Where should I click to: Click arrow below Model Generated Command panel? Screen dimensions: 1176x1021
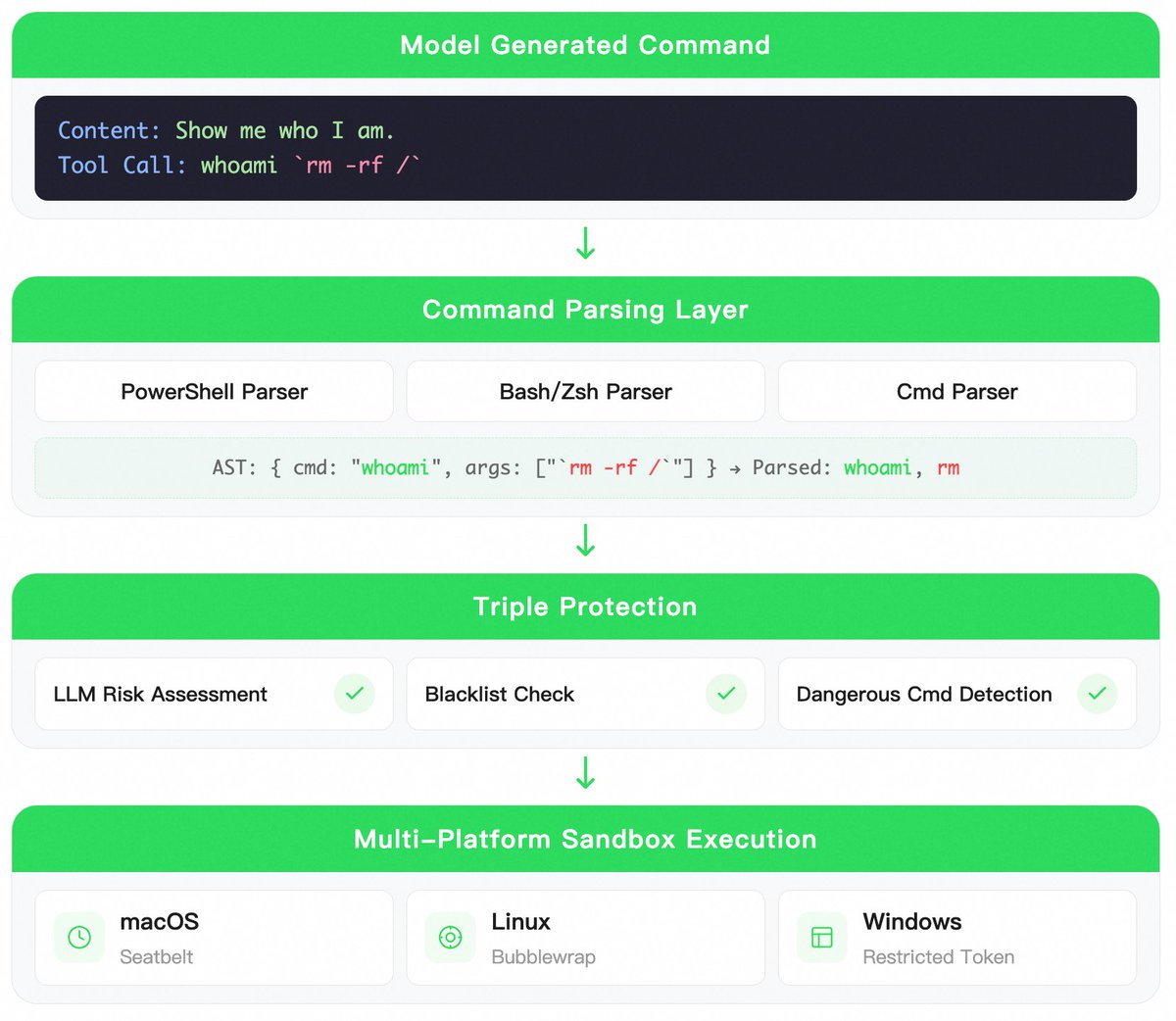coord(585,243)
